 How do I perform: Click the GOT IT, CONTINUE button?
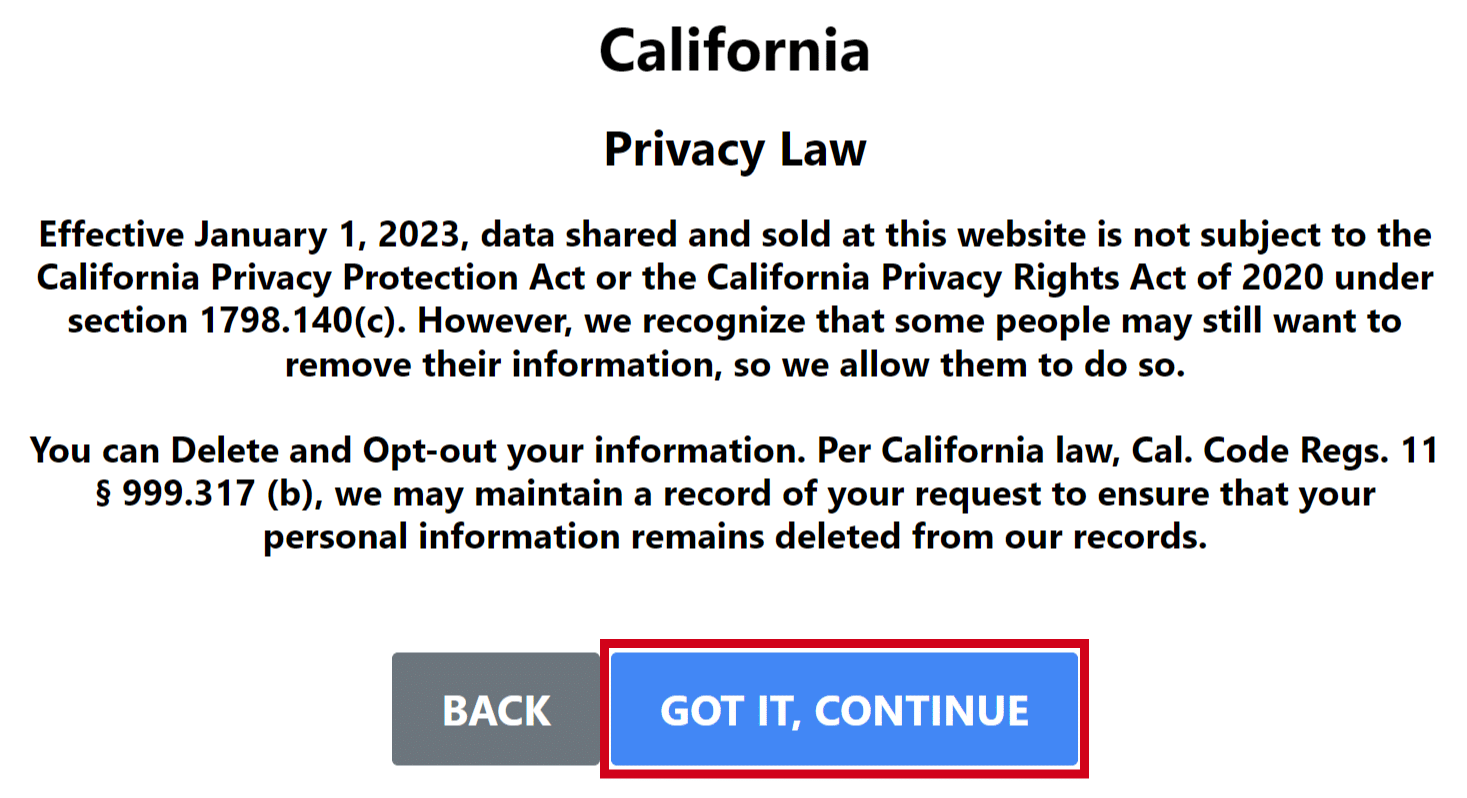844,709
